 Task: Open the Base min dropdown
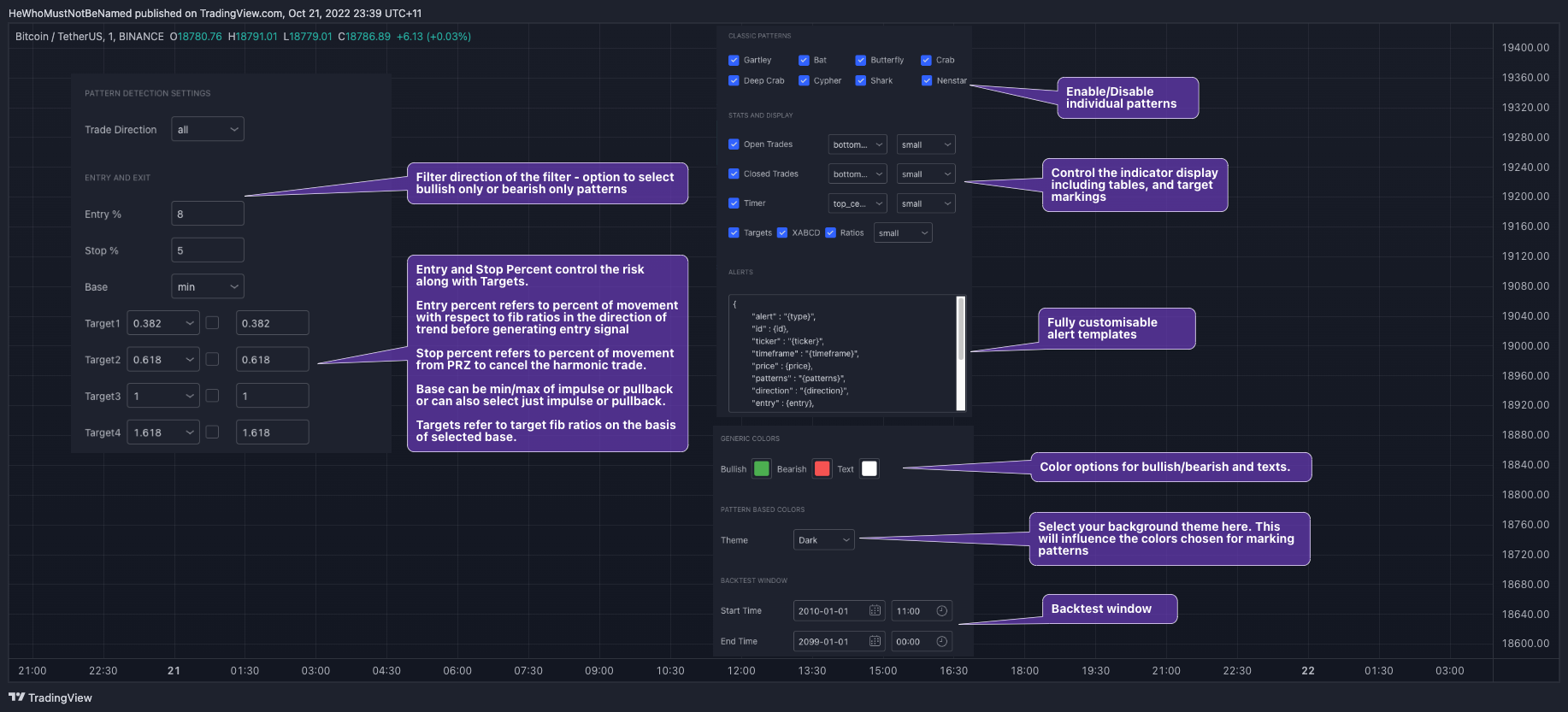tap(208, 286)
